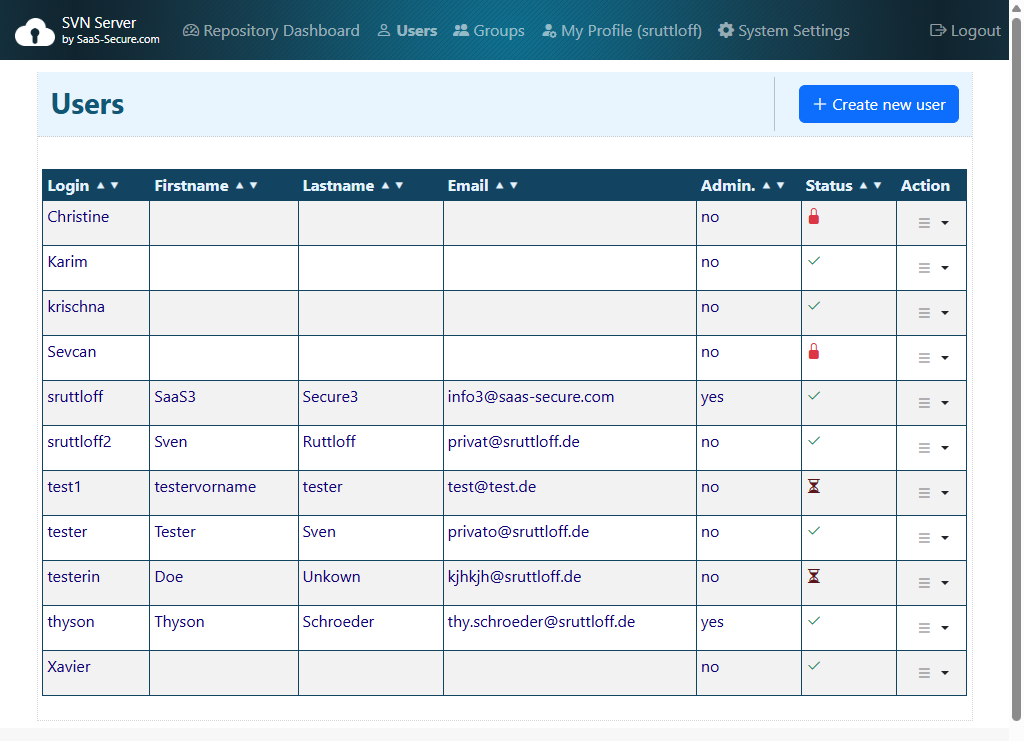Open the Repository Dashboard via its icon
Viewport: 1024px width, 741px height.
pos(190,30)
